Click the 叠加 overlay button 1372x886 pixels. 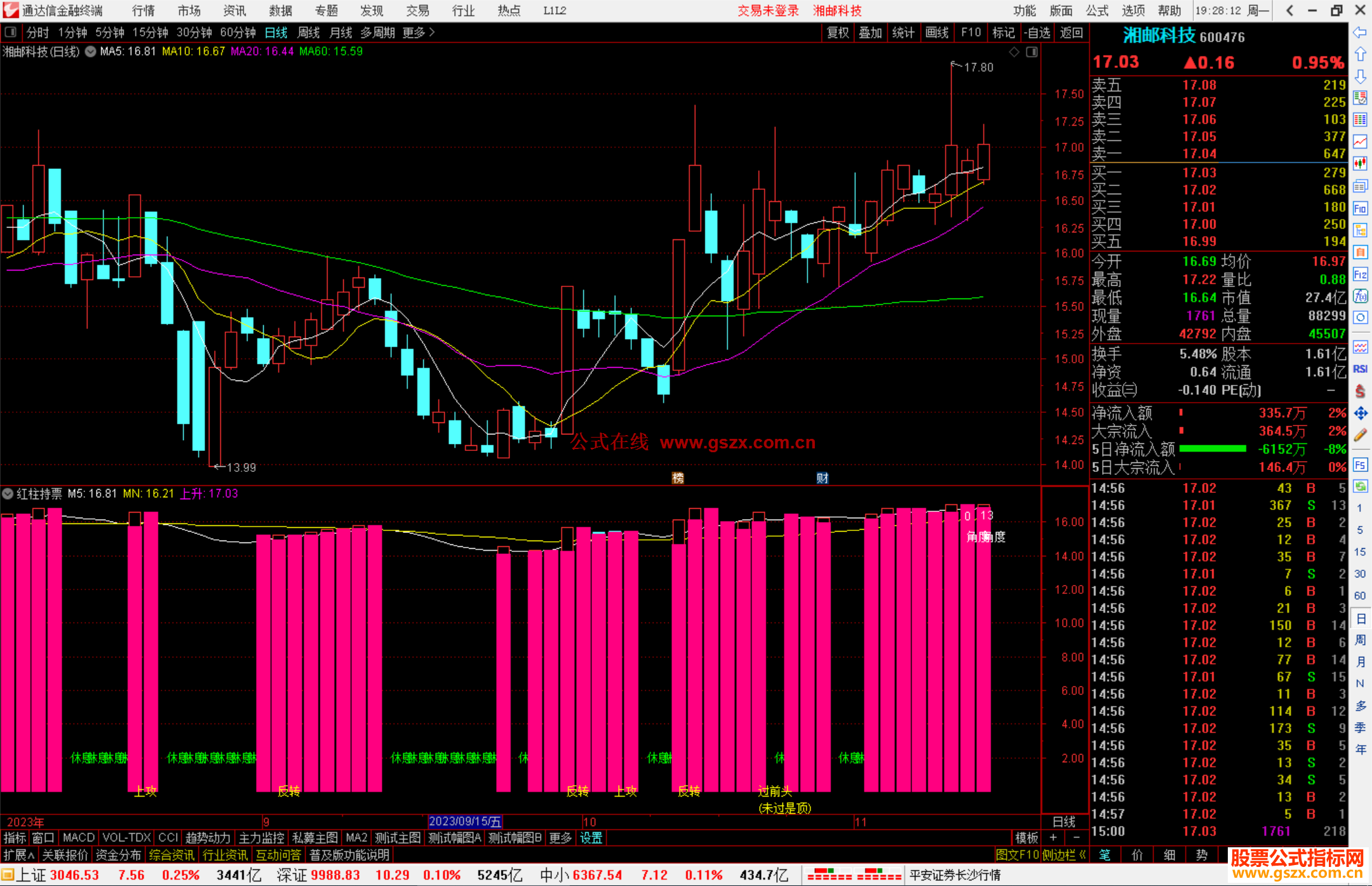click(x=870, y=32)
